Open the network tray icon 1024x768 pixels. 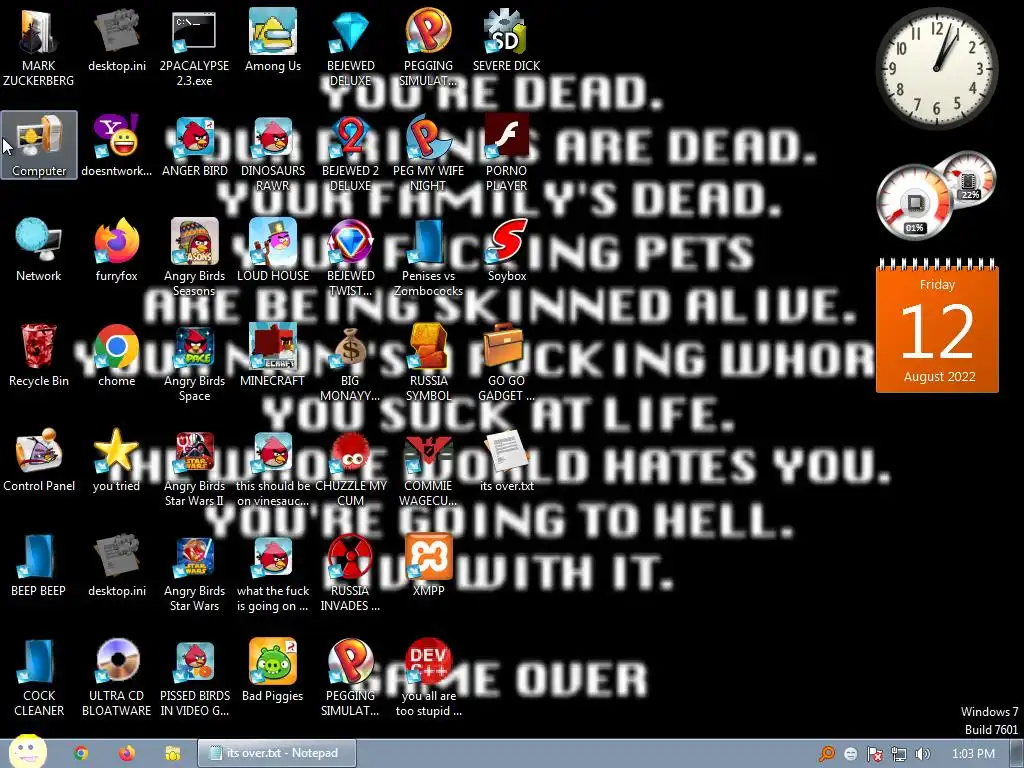point(899,754)
